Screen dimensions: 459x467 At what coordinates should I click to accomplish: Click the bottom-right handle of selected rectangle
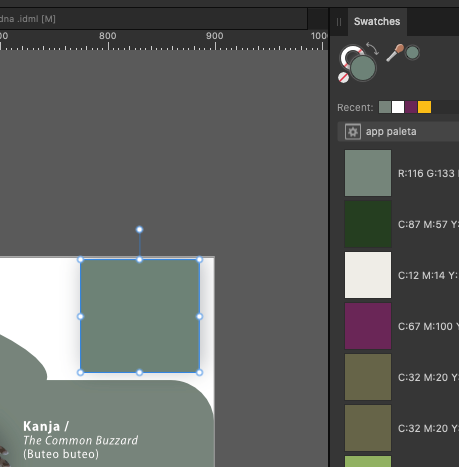pyautogui.click(x=199, y=373)
